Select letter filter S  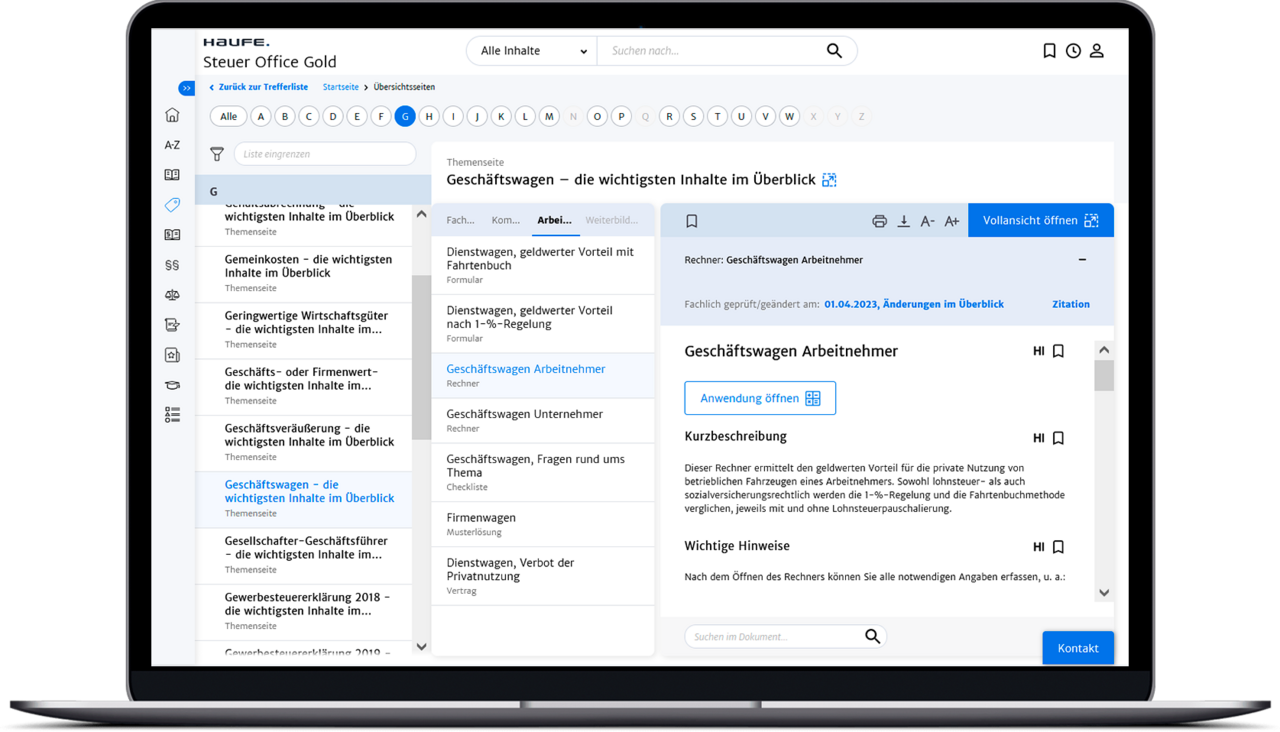pyautogui.click(x=693, y=117)
